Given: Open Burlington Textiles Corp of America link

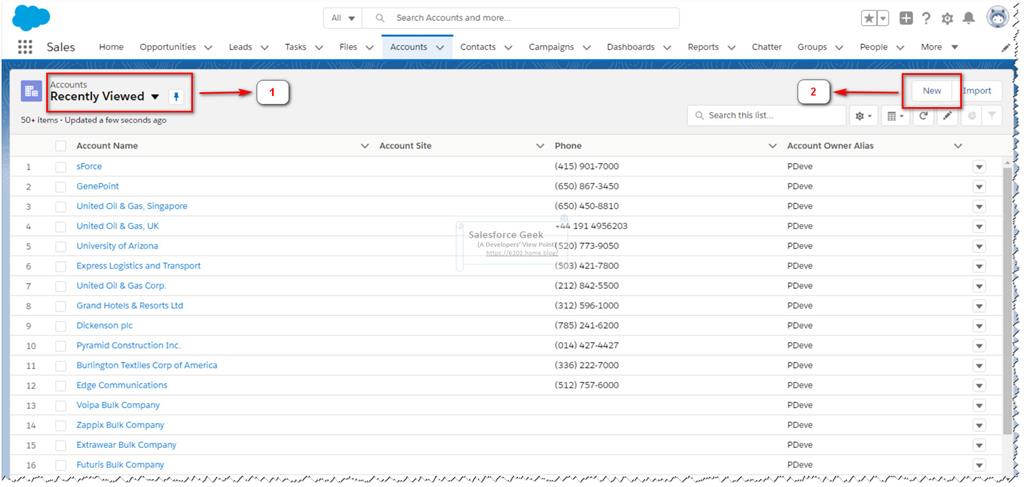Looking at the screenshot, I should tap(147, 366).
